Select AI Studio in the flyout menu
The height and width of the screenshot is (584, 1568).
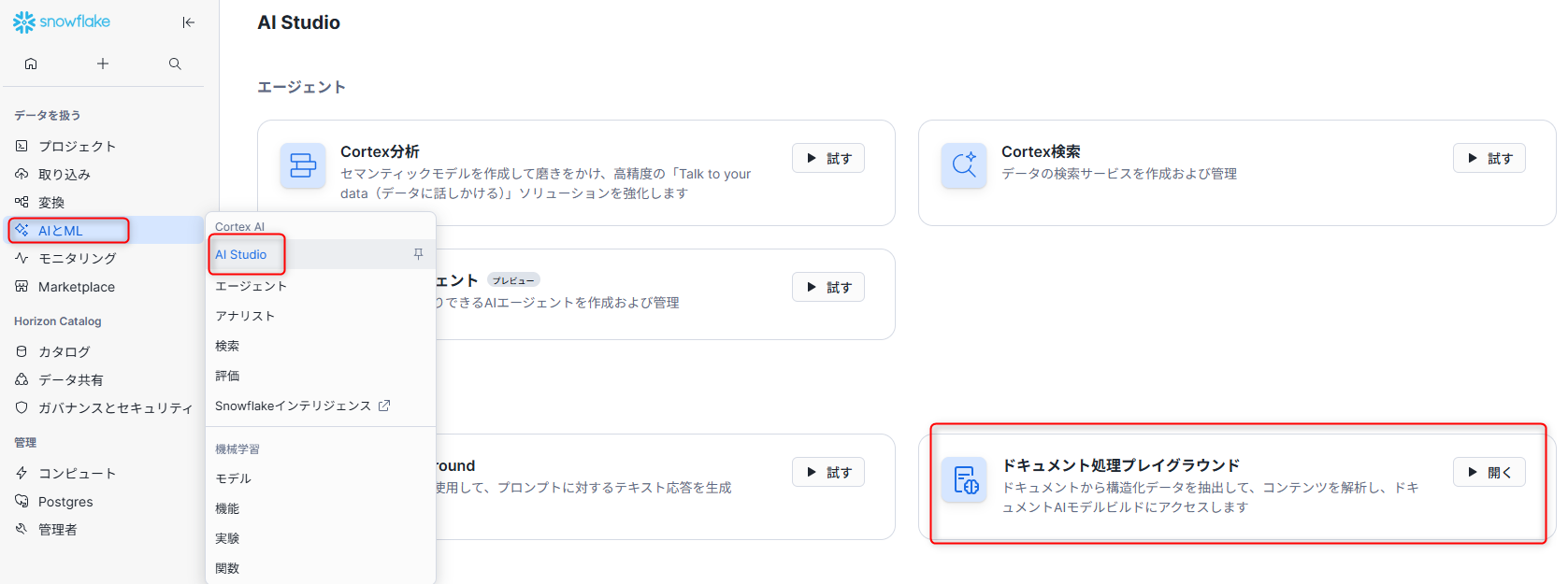point(321,254)
